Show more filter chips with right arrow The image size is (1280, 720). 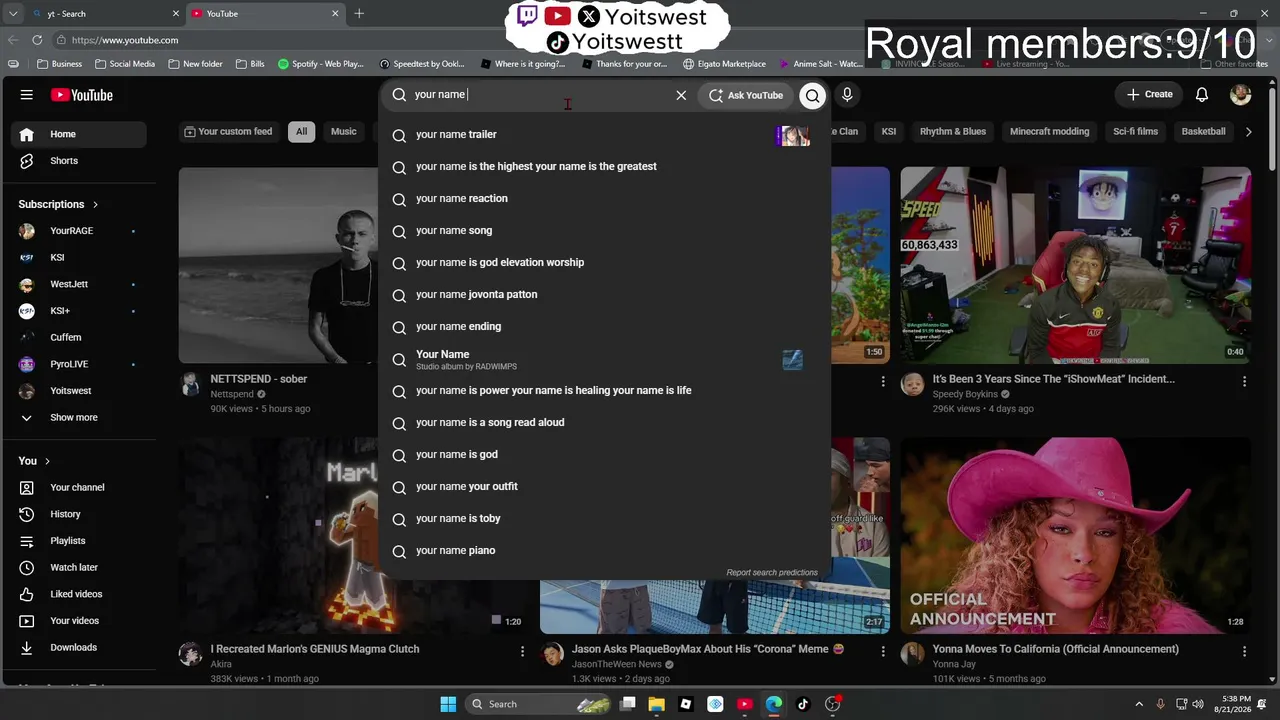click(1248, 132)
